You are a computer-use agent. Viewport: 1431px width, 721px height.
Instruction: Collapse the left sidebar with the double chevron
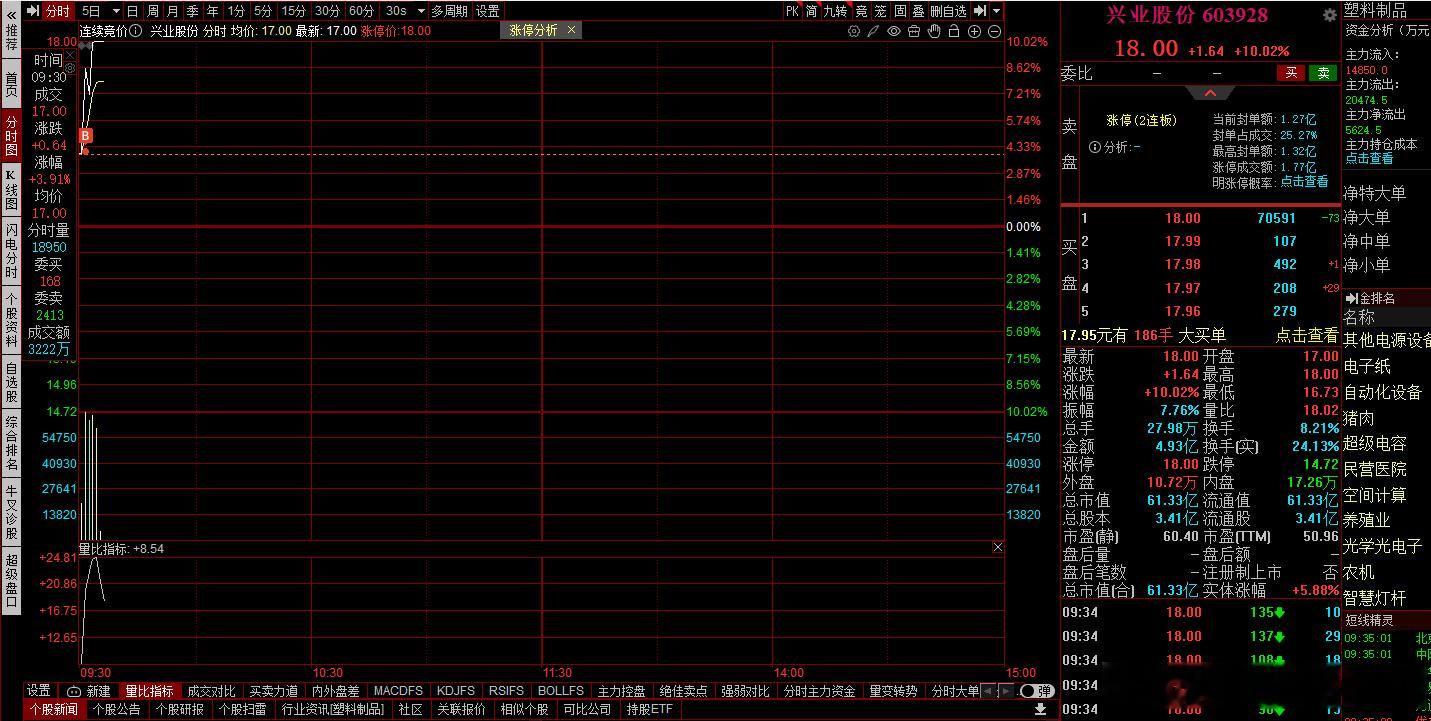pos(11,15)
